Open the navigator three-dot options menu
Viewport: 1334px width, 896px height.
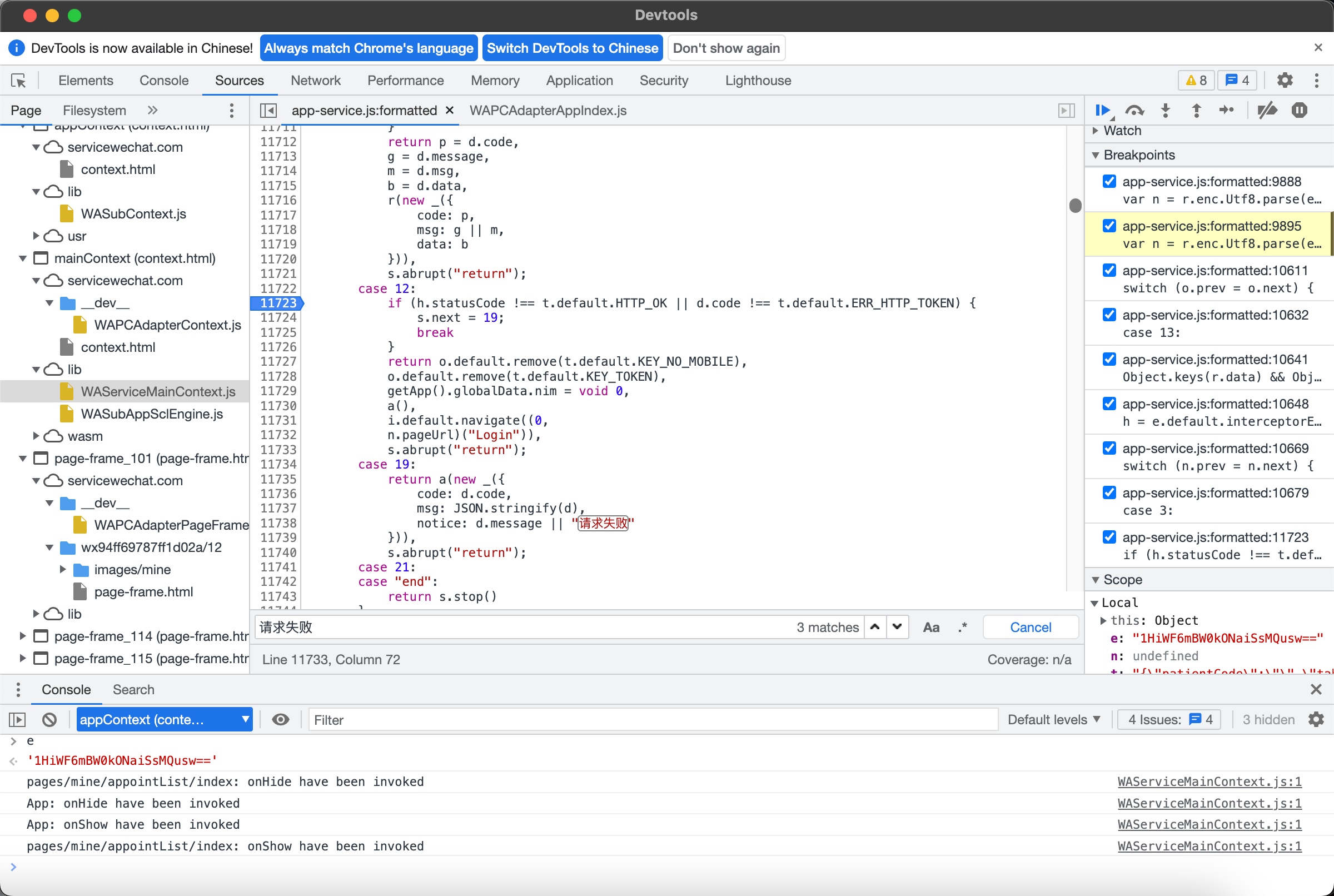coord(231,110)
